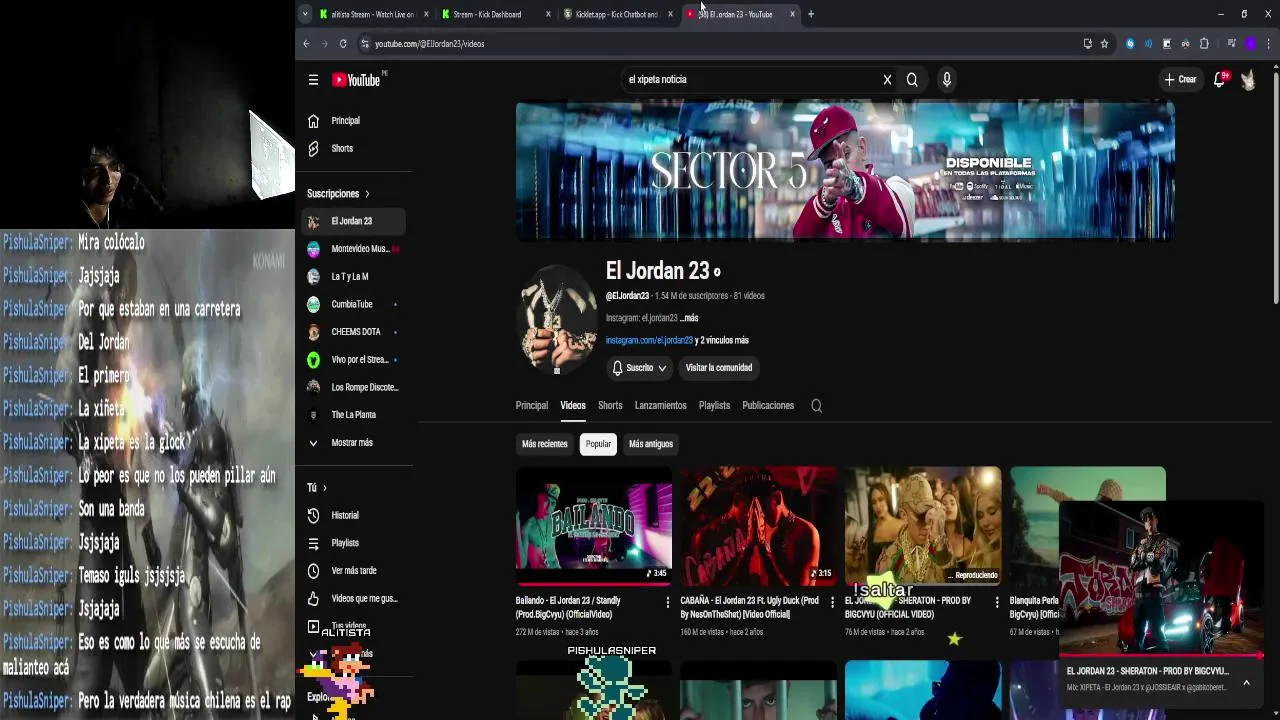
Task: Expand channel description with ...más
Action: point(689,318)
